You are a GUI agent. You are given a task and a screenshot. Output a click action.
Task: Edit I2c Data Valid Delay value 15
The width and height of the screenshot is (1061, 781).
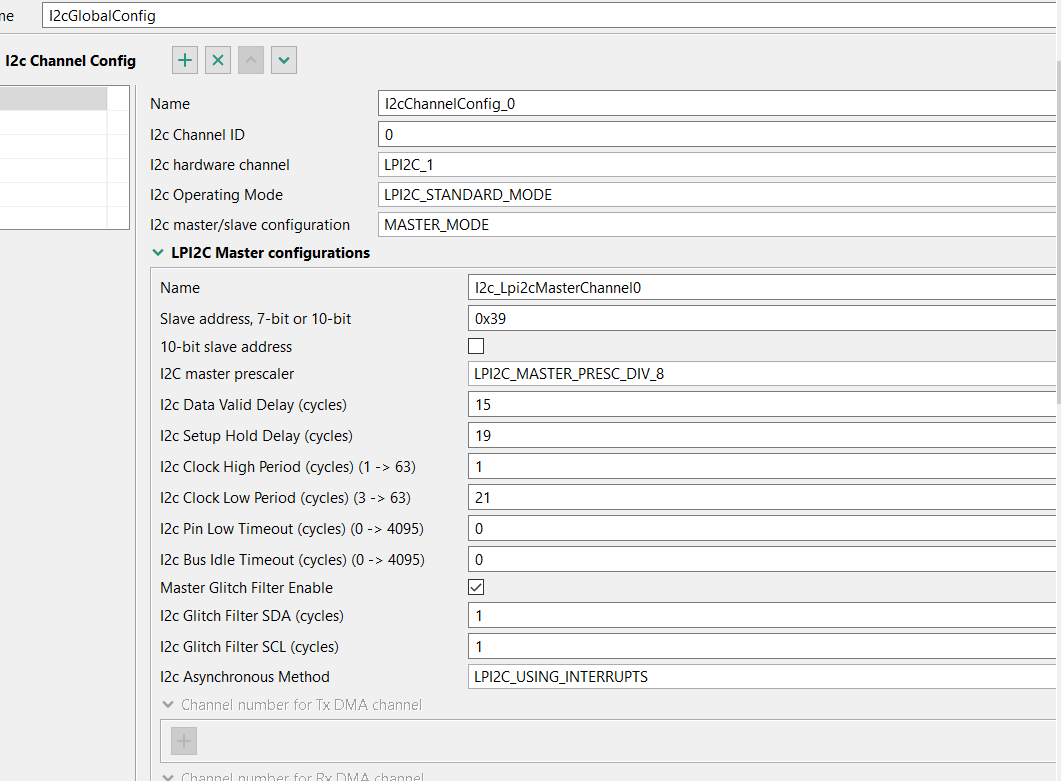point(763,405)
